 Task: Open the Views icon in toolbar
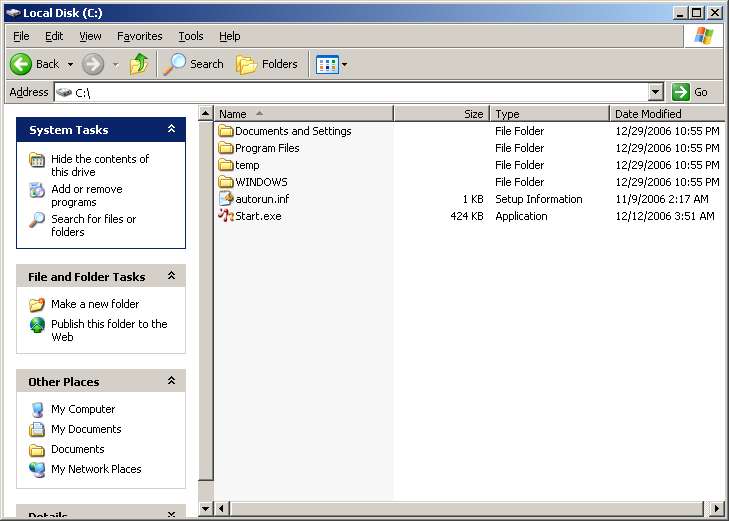(327, 65)
